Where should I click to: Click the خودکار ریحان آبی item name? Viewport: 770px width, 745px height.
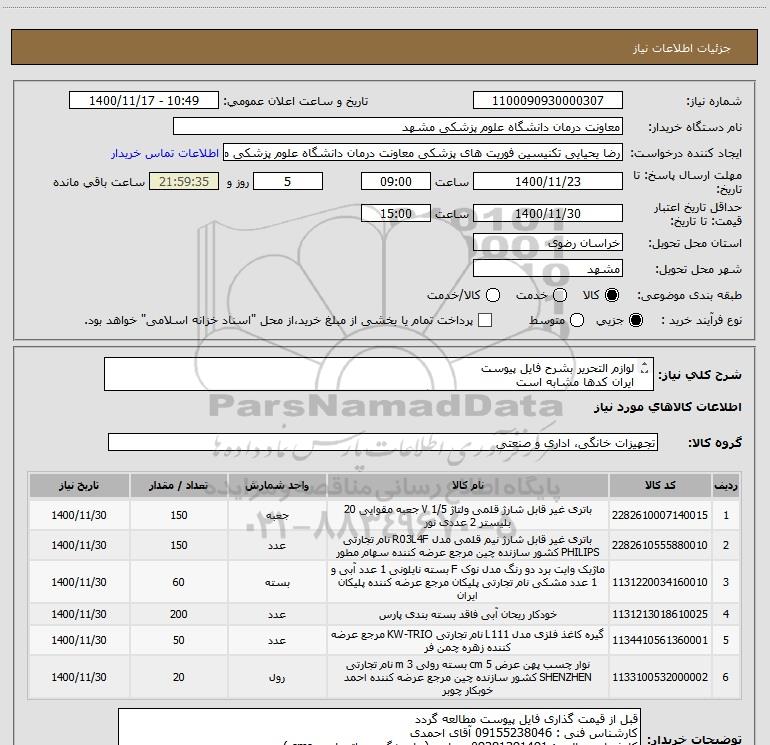[468, 614]
